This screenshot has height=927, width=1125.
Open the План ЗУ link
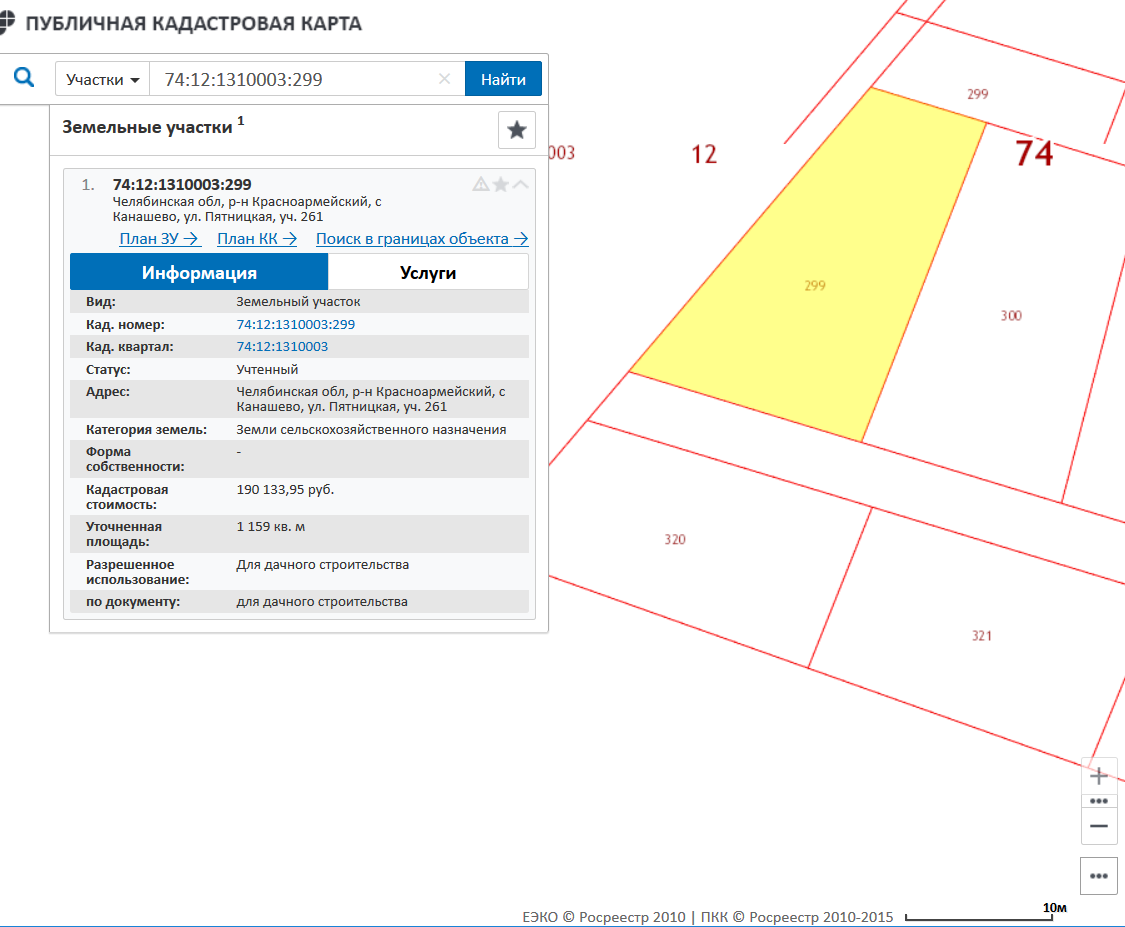160,239
